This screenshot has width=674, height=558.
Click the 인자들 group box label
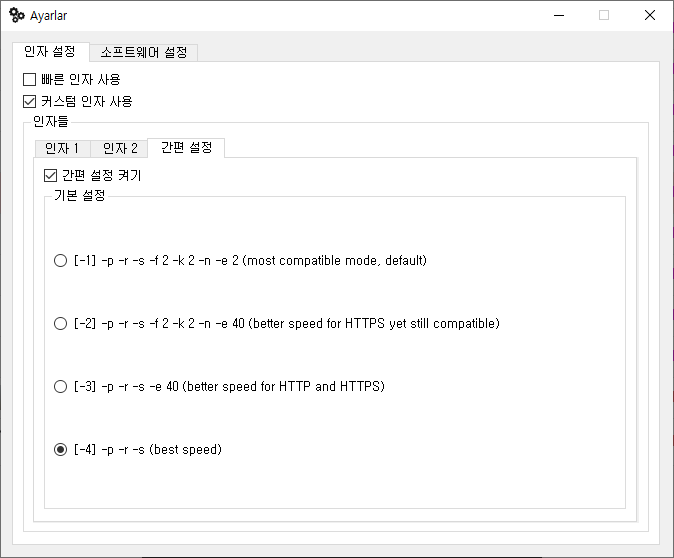coord(51,122)
